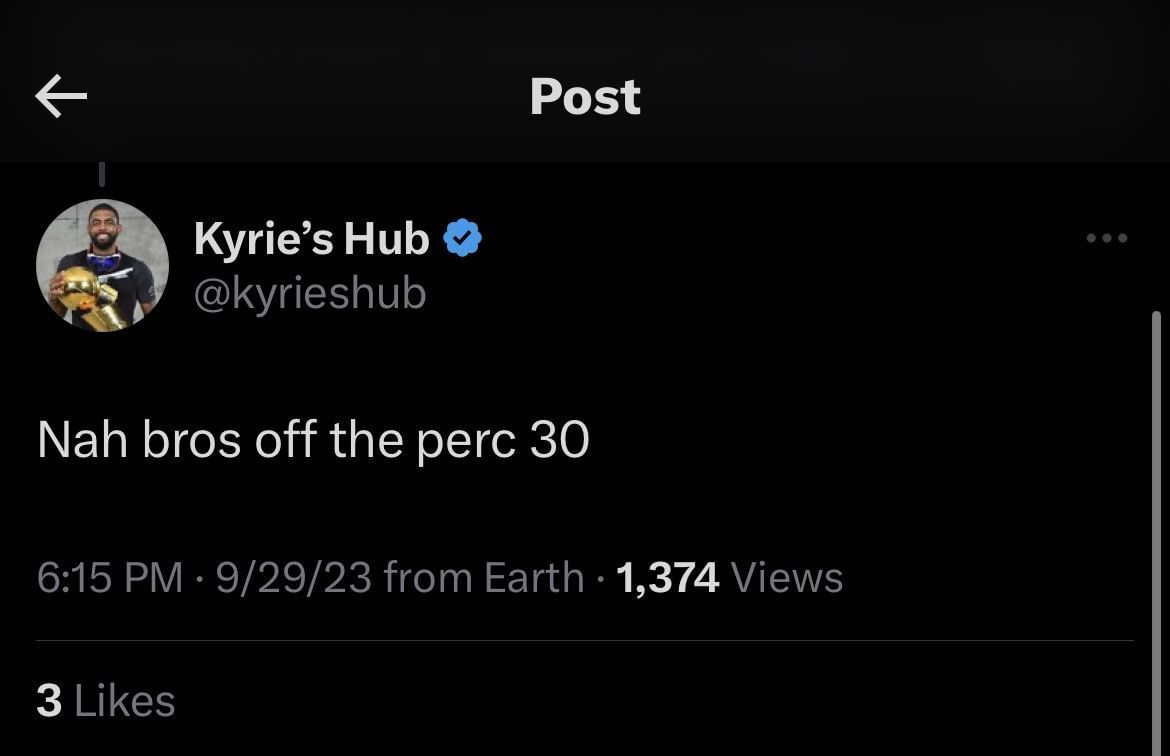
Task: Click the from Earth location text
Action: pos(488,576)
